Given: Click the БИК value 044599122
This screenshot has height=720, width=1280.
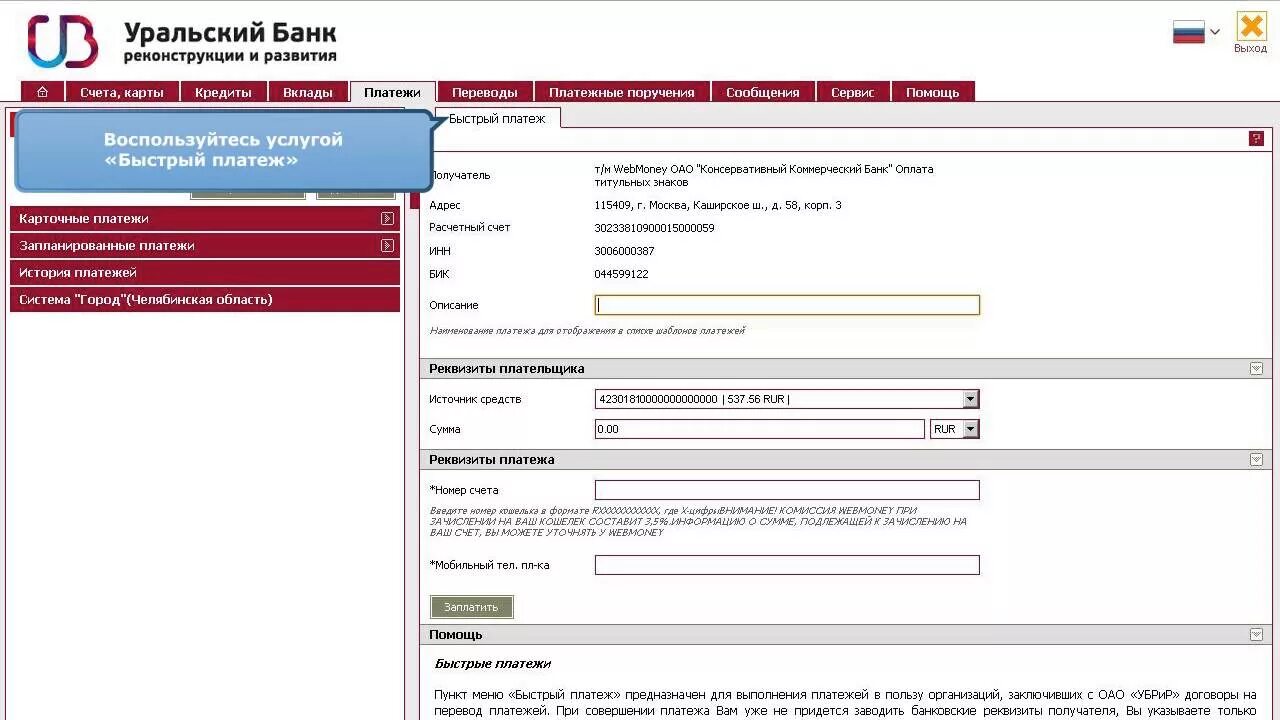Looking at the screenshot, I should tap(621, 274).
